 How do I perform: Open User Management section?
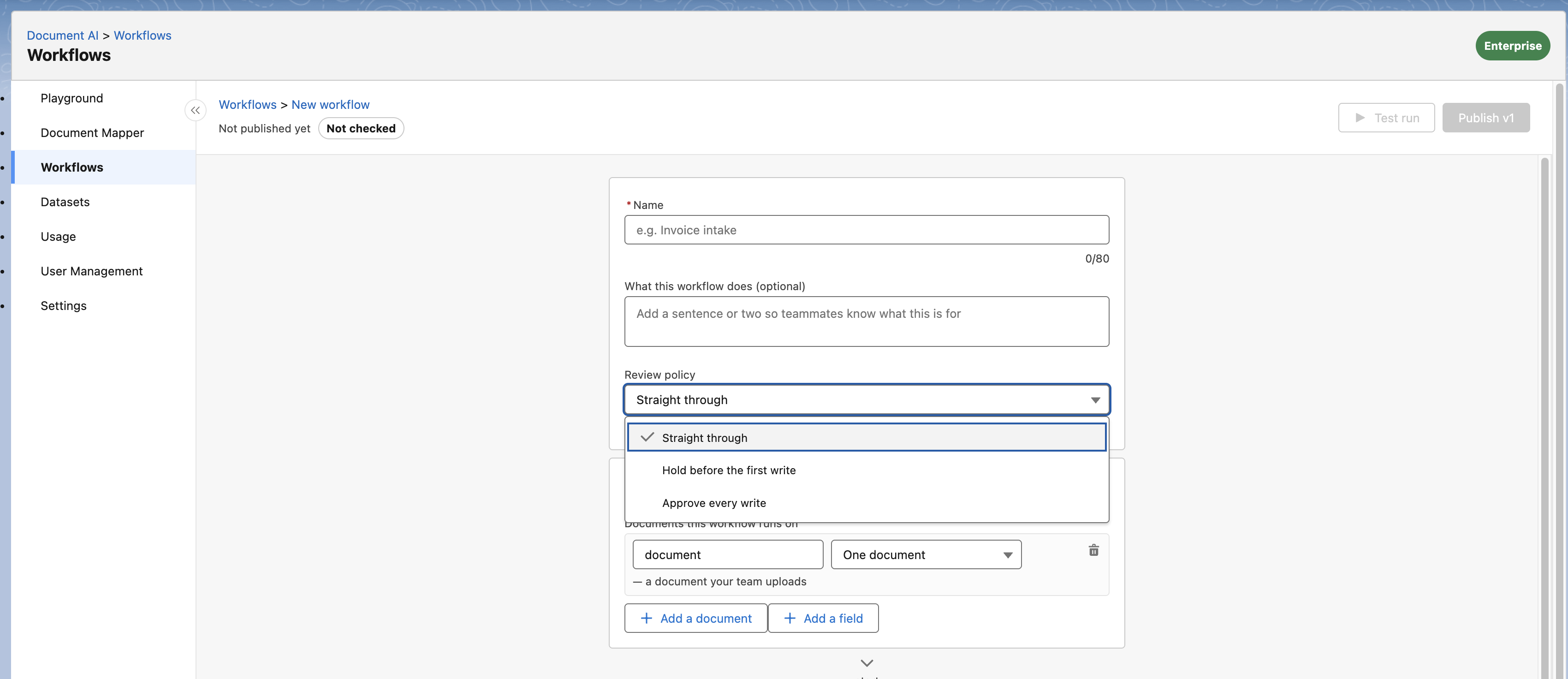tap(91, 272)
